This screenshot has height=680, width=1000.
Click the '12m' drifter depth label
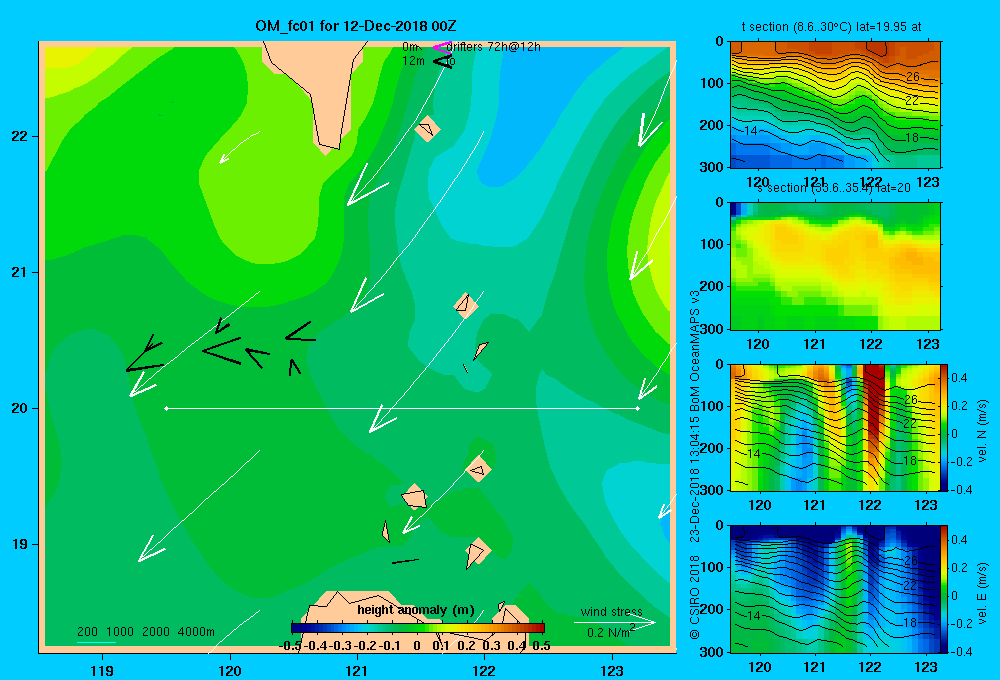[413, 61]
